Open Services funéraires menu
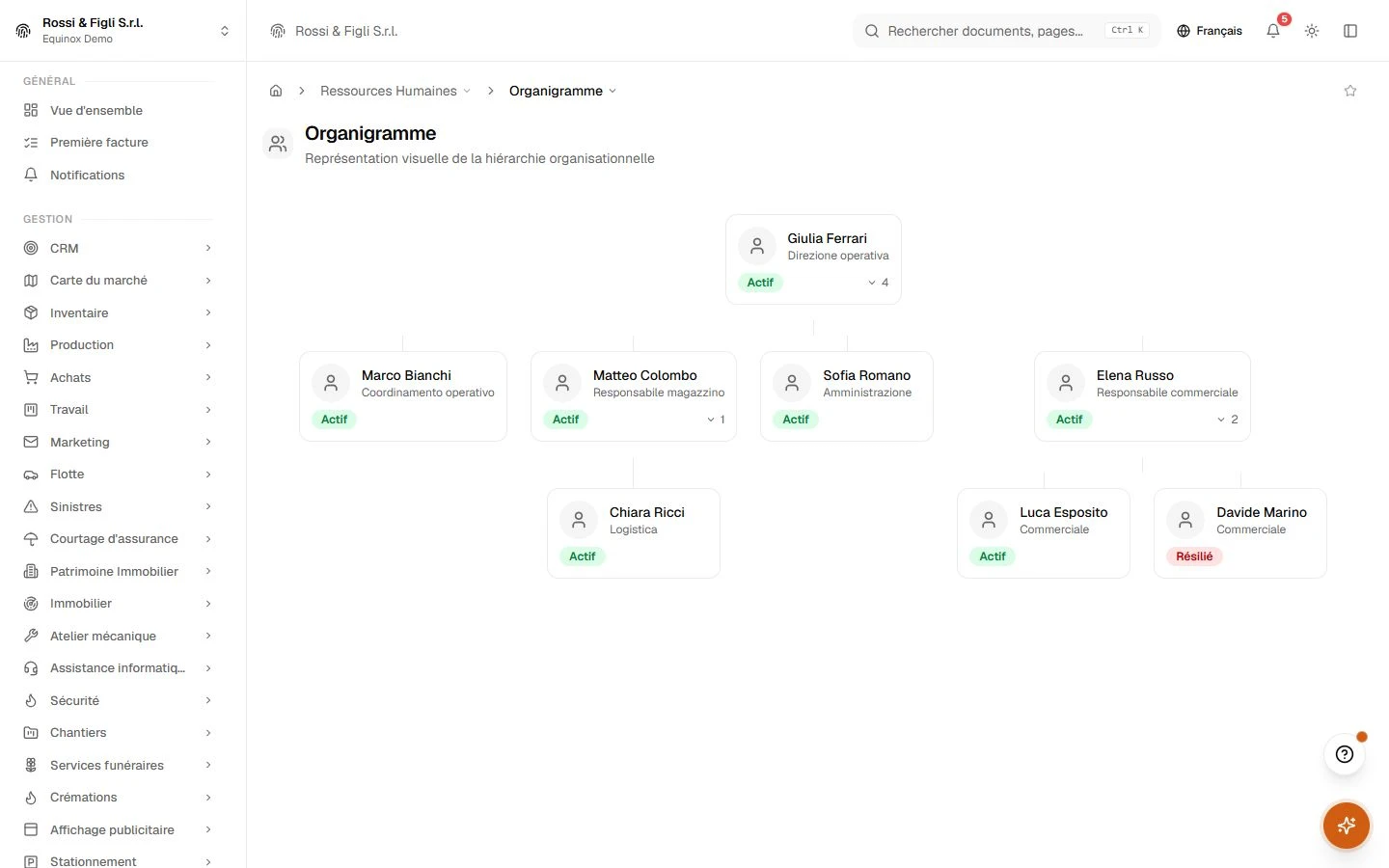Image resolution: width=1389 pixels, height=868 pixels. pyautogui.click(x=118, y=766)
